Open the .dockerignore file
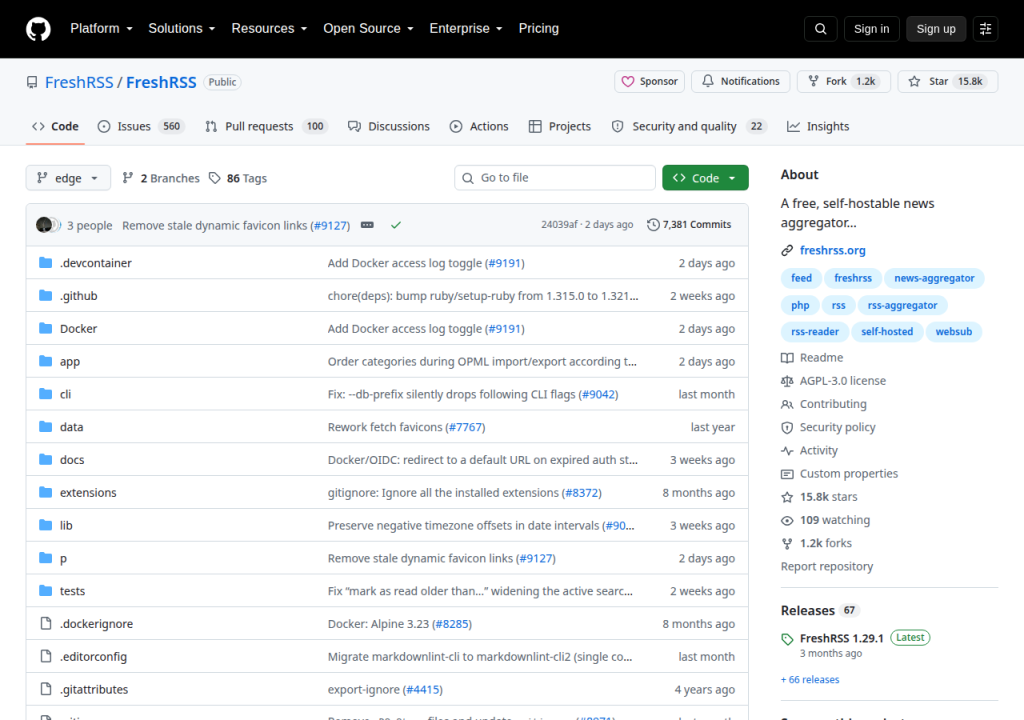Viewport: 1024px width, 720px height. (96, 624)
